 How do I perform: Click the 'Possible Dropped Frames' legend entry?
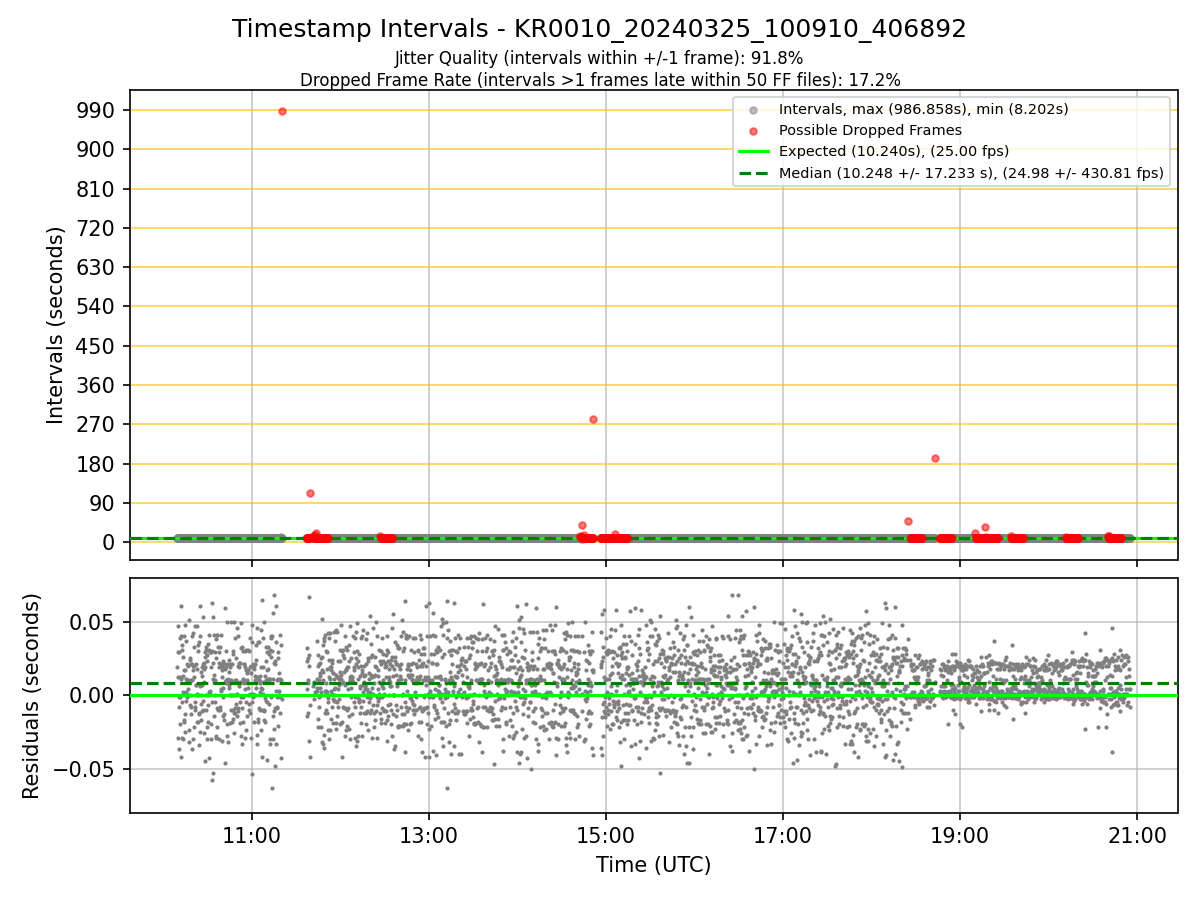[x=870, y=130]
